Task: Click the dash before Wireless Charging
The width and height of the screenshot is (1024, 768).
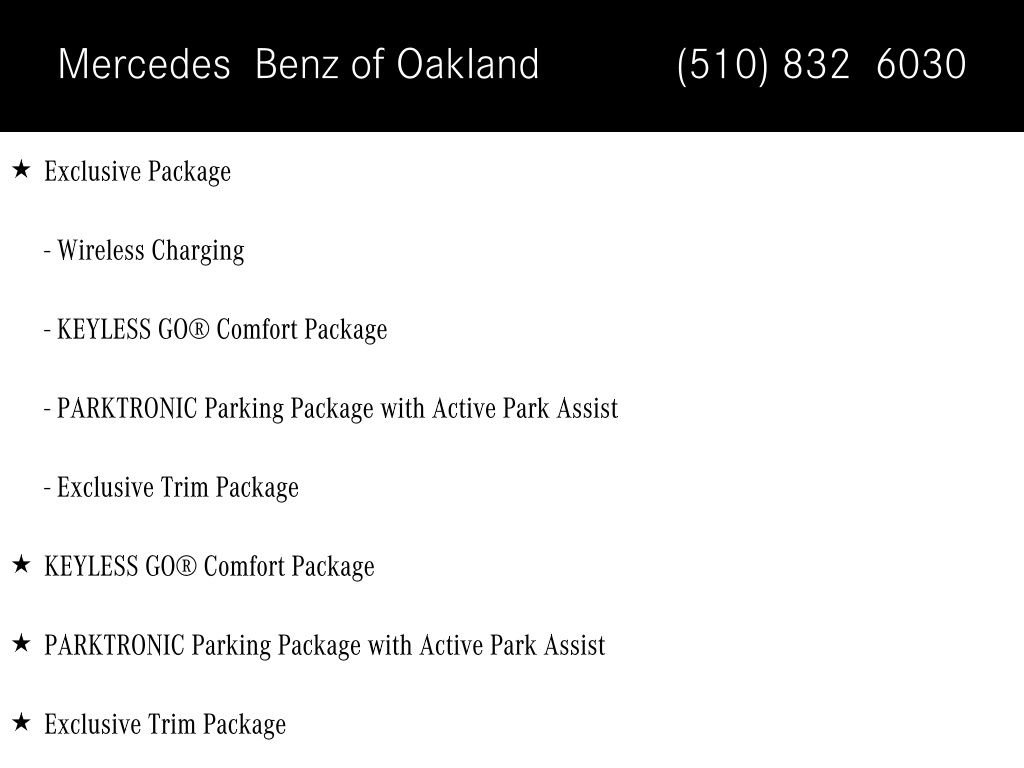Action: (48, 251)
